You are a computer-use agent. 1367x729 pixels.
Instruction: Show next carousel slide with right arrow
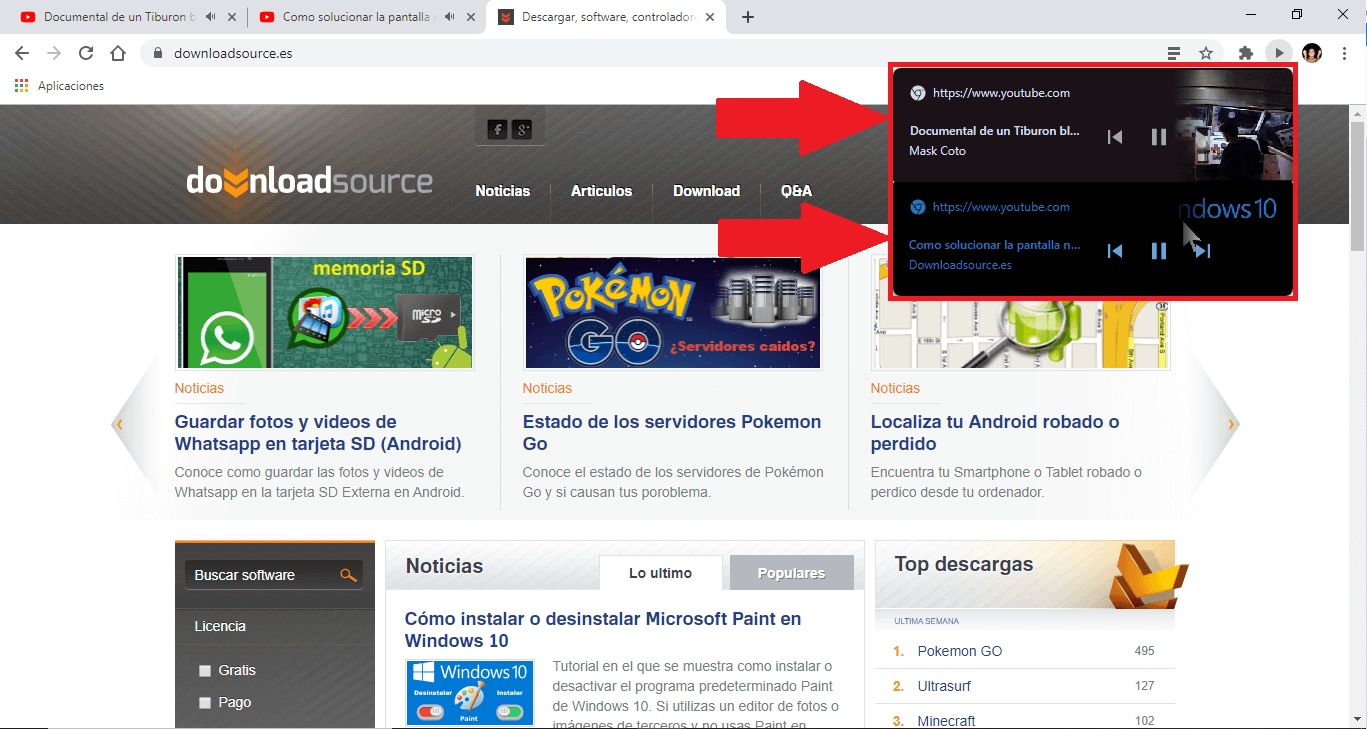(x=1231, y=424)
